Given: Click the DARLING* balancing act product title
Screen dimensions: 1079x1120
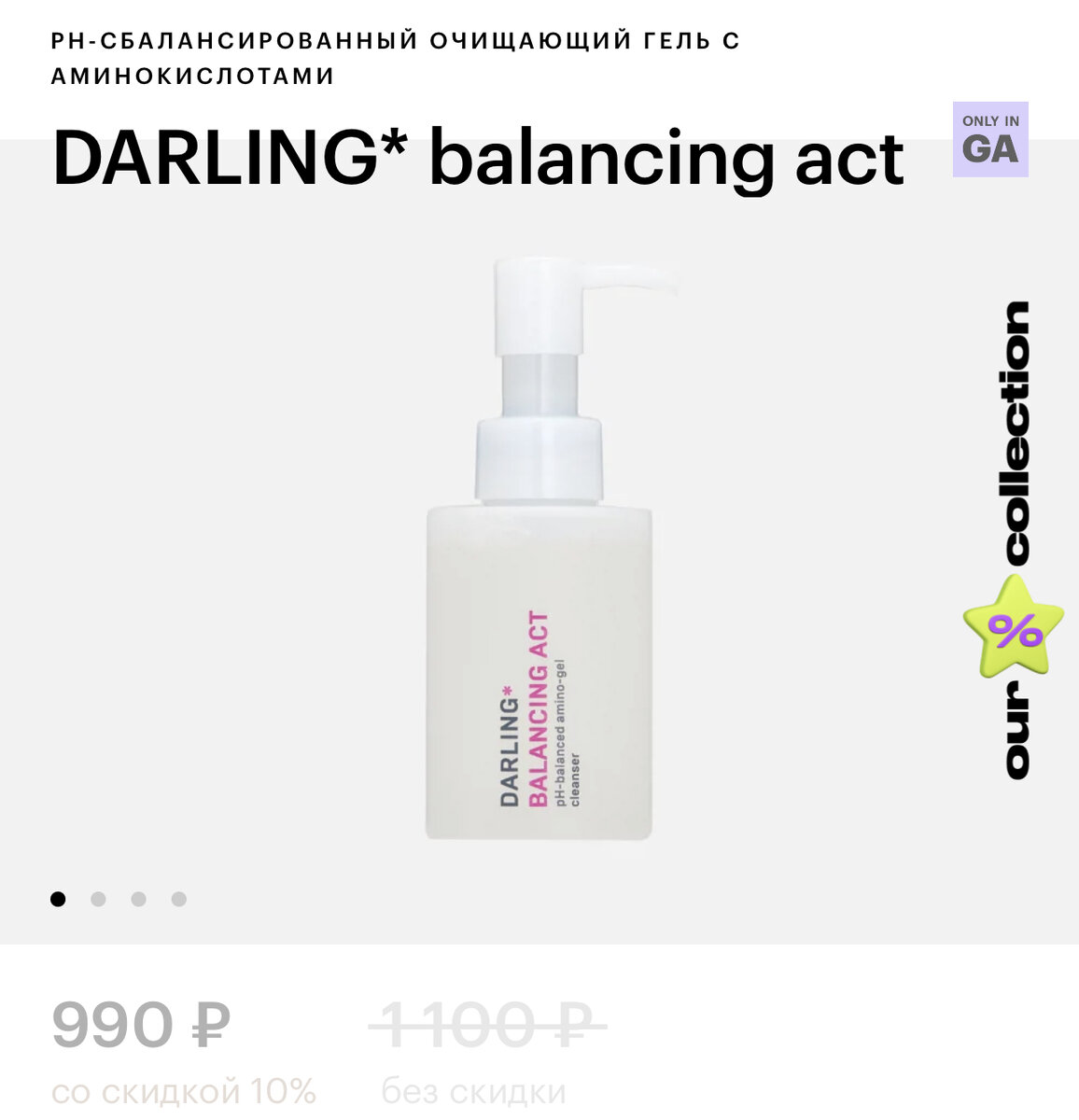Looking at the screenshot, I should (x=478, y=159).
